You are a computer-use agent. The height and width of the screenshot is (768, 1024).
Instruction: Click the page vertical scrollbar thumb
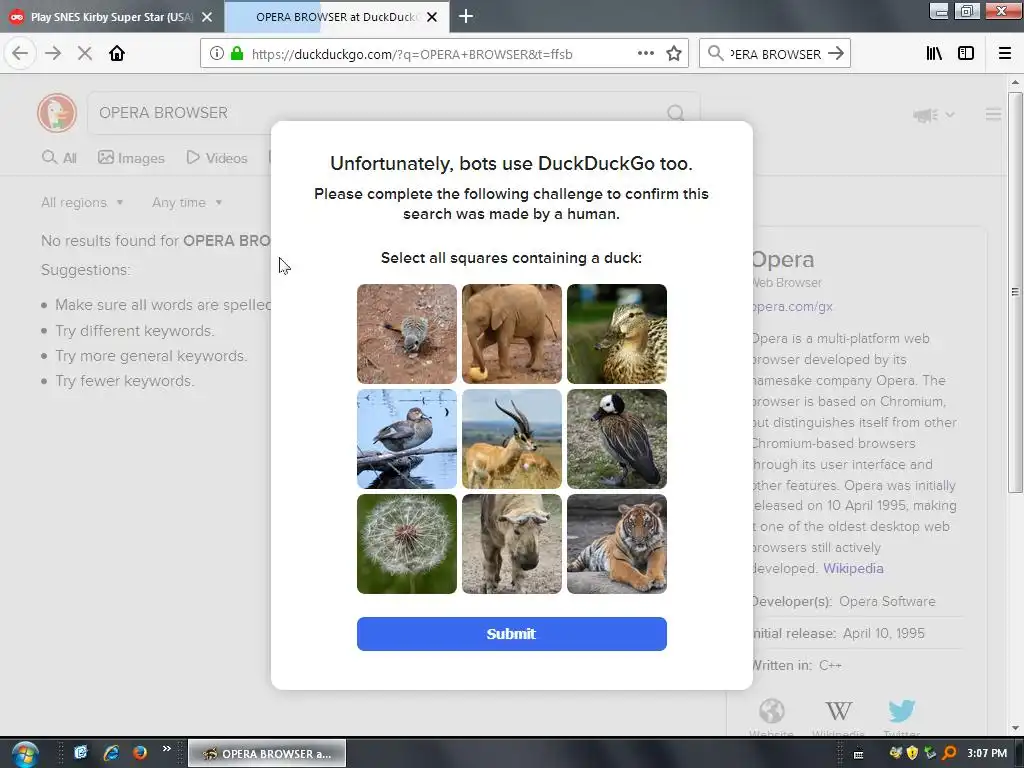(1015, 293)
